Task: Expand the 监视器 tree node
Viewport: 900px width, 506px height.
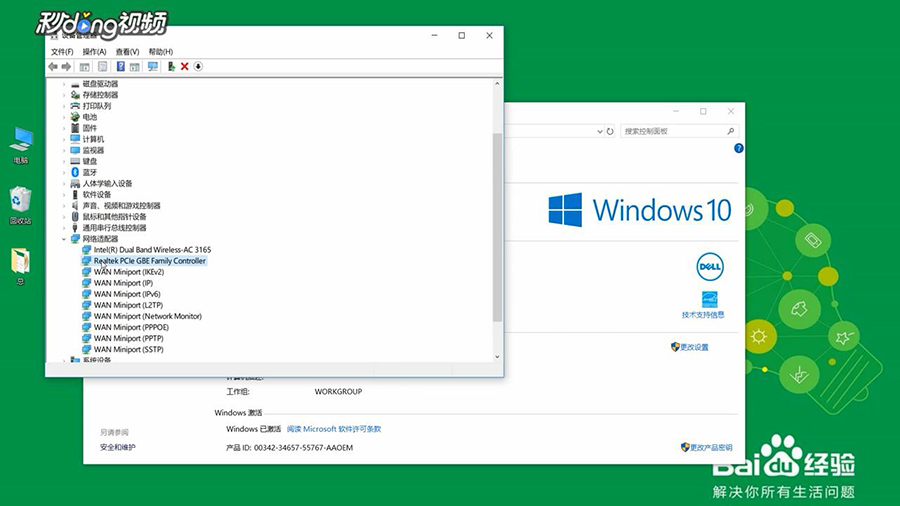Action: coord(64,150)
